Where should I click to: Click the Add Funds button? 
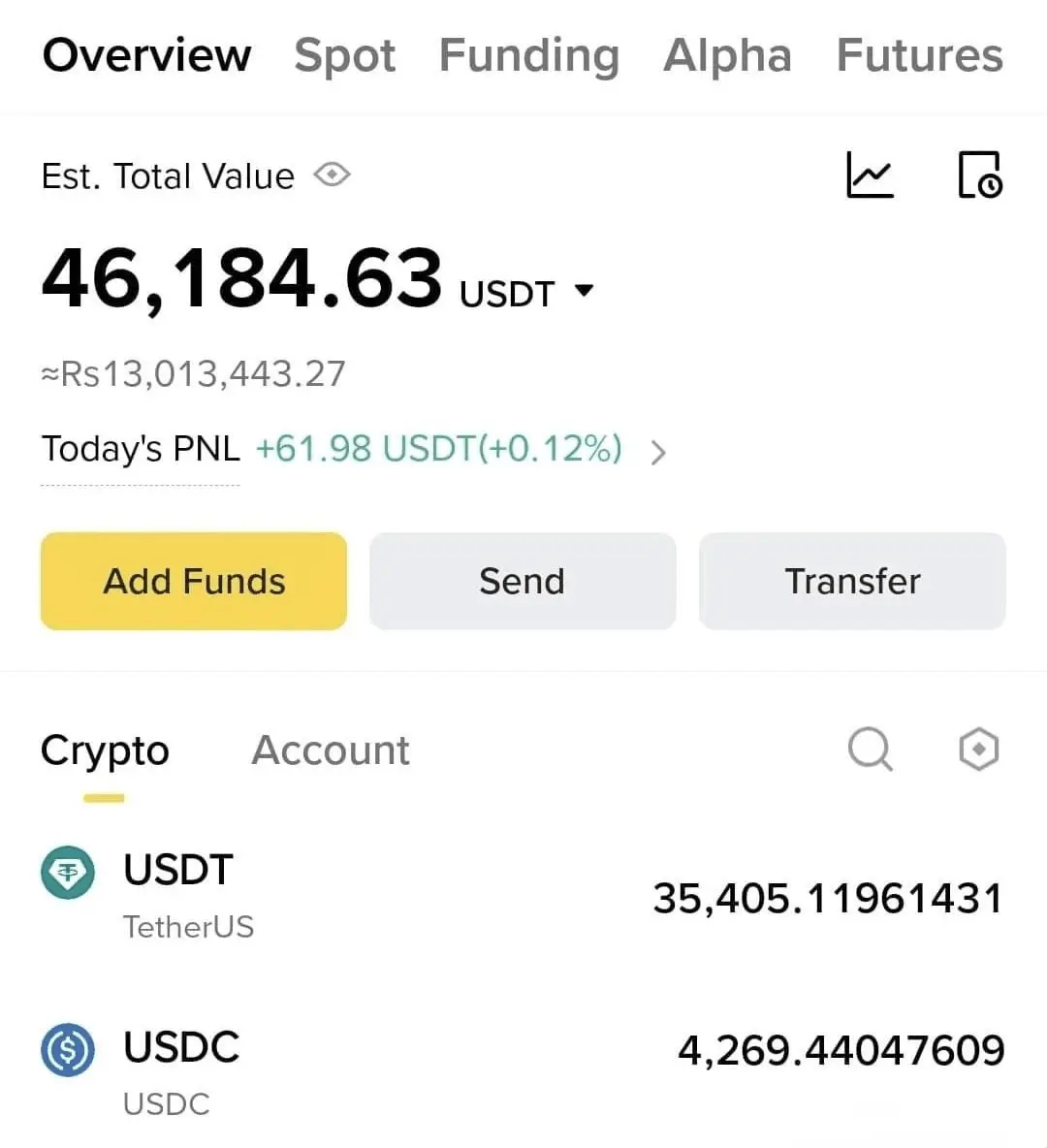point(194,582)
